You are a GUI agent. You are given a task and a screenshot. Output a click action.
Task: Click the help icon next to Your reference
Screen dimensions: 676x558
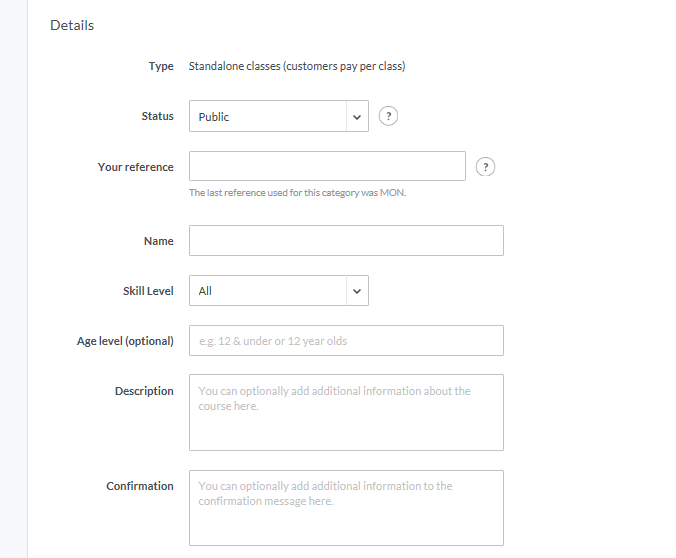click(486, 167)
